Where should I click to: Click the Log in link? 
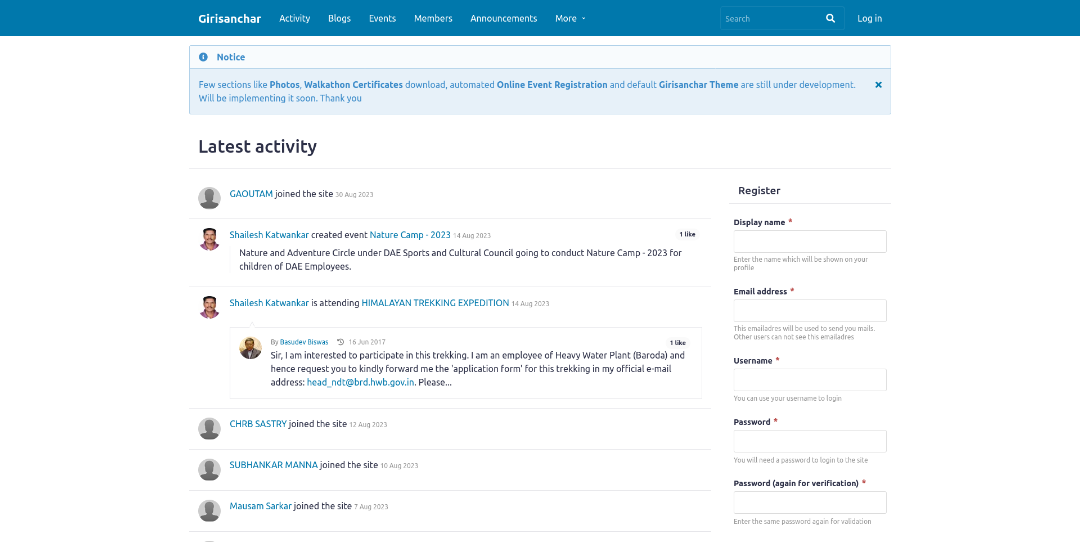pyautogui.click(x=869, y=18)
